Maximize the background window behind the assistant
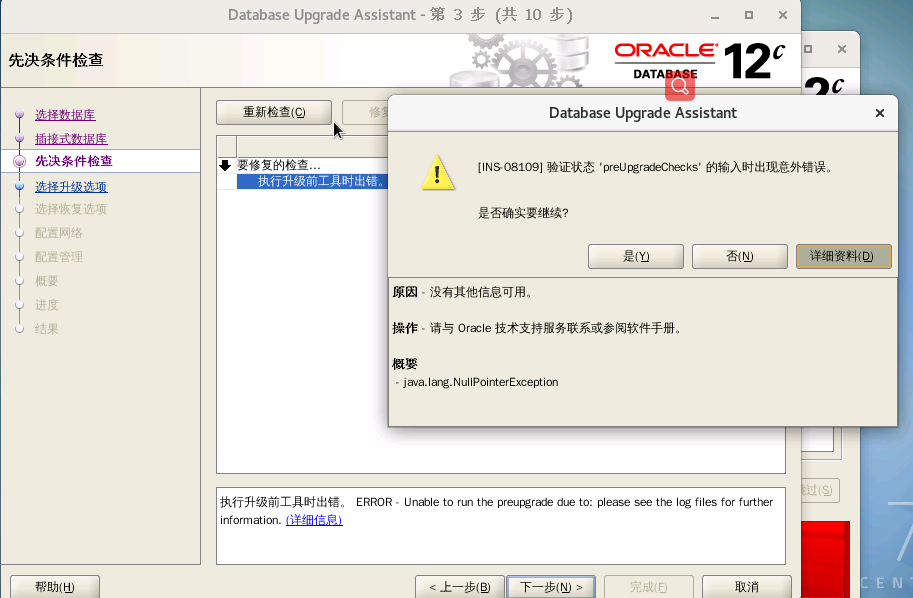 click(808, 49)
